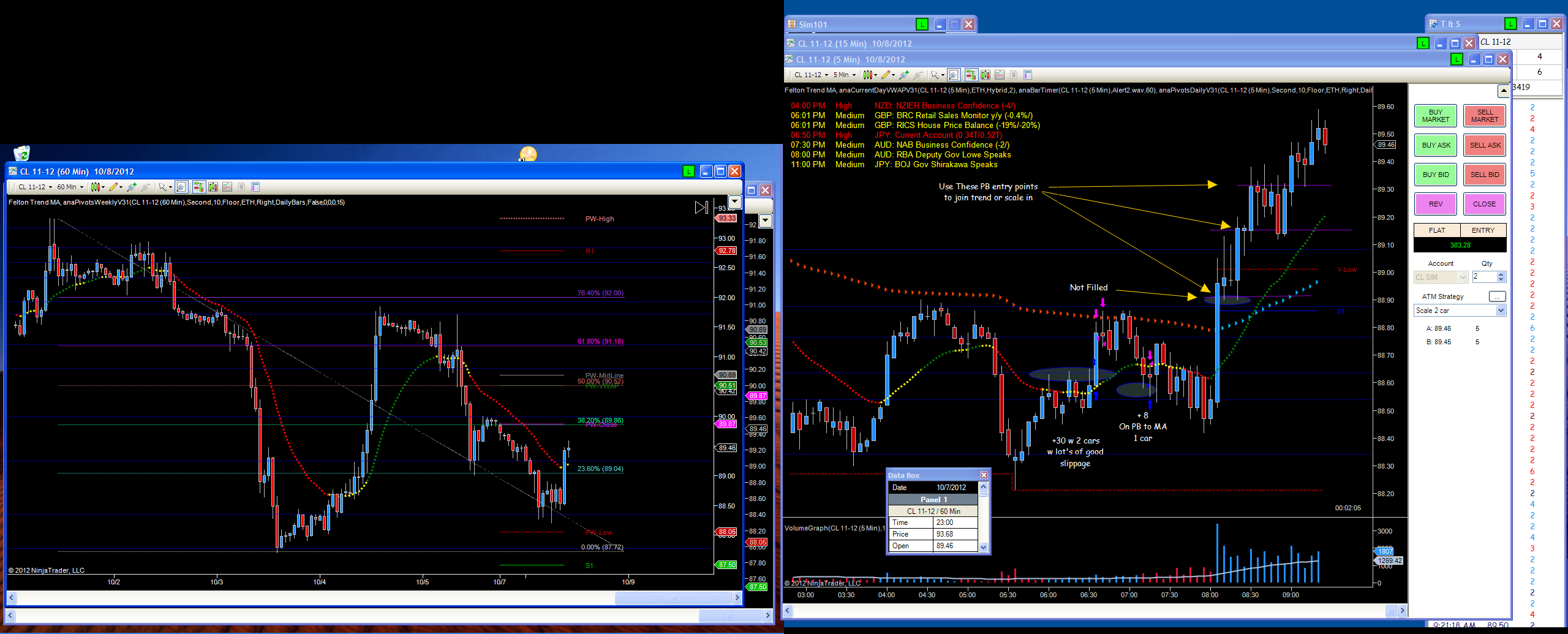This screenshot has height=634, width=1568.
Task: Toggle green L link button on 15 Min chart
Action: 1423,43
